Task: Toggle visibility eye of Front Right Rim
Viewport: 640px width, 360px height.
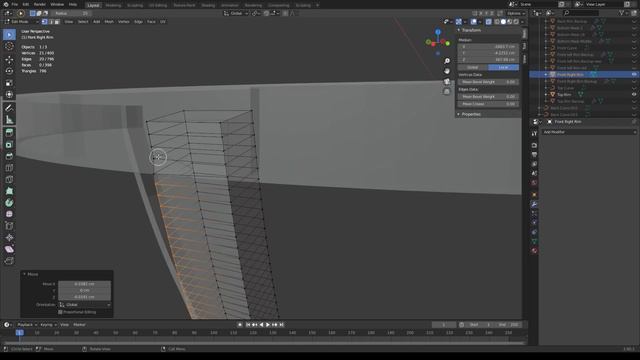Action: click(x=634, y=75)
